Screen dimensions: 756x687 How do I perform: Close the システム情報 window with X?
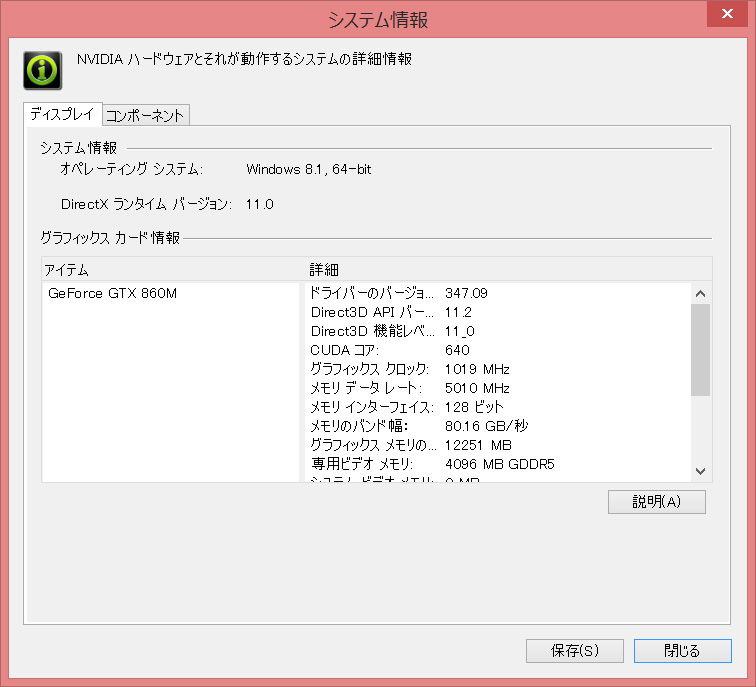coord(727,13)
